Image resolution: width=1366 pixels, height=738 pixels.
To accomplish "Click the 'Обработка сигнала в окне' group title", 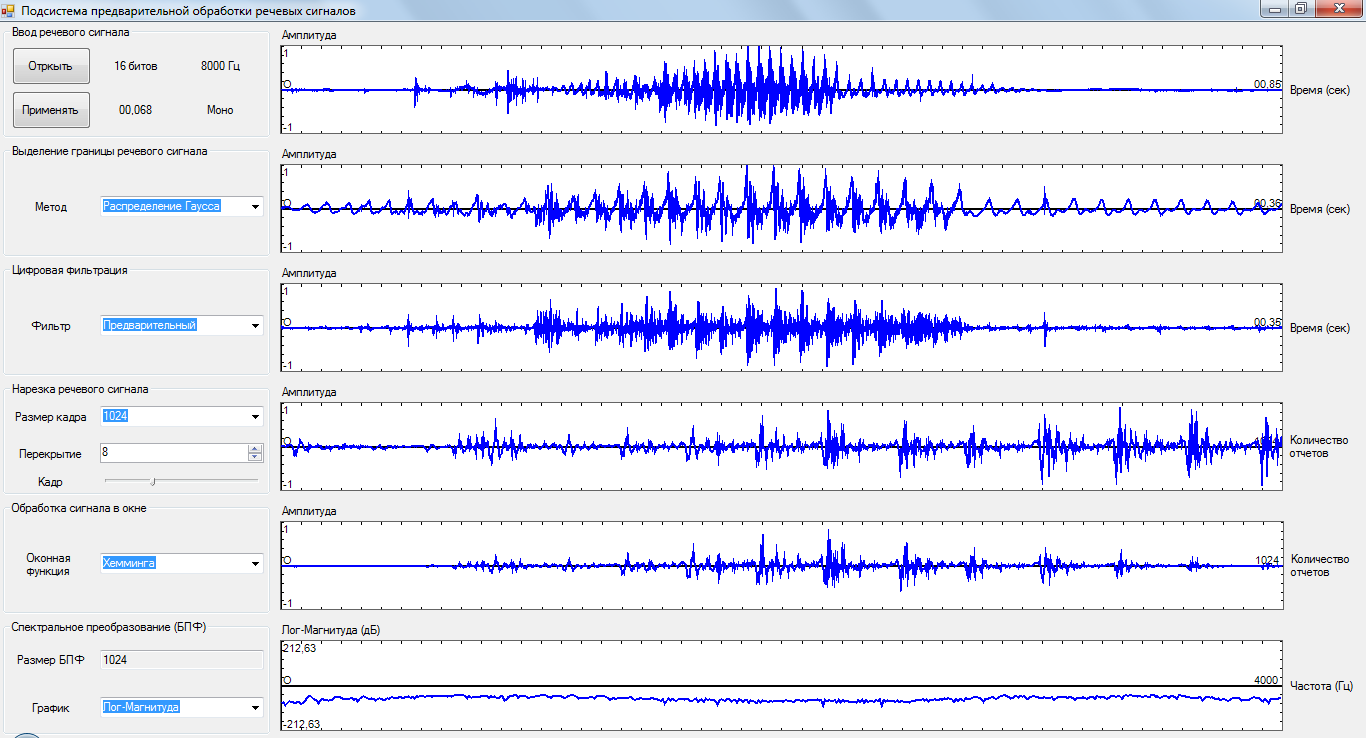I will point(79,508).
